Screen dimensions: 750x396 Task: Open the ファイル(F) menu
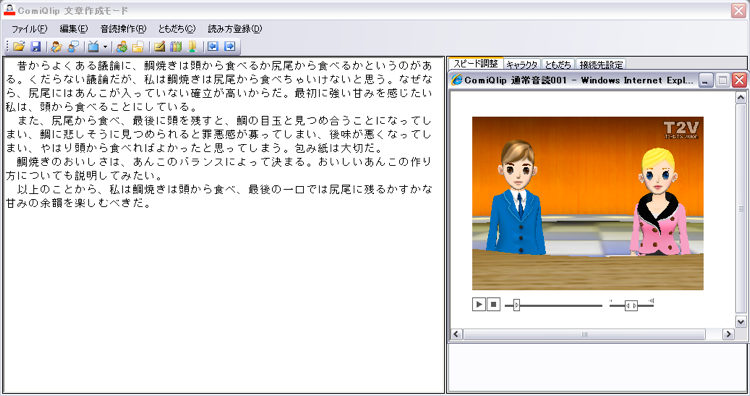29,29
